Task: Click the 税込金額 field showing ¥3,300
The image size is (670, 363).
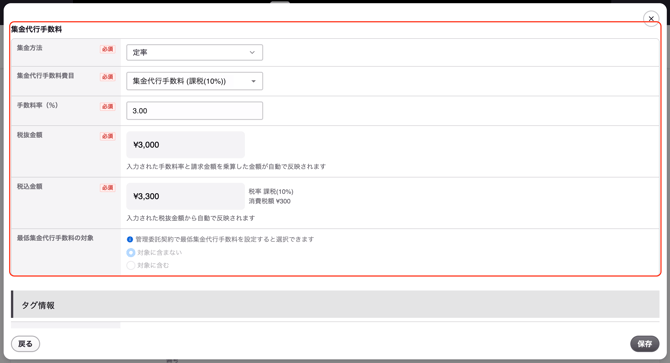Action: [x=185, y=196]
